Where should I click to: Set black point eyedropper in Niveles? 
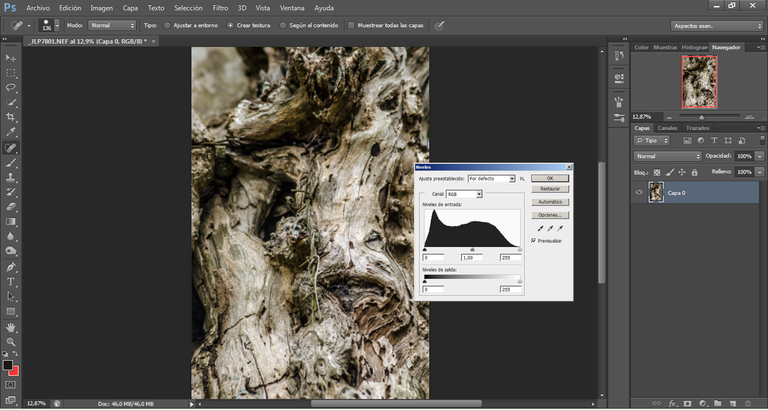(541, 228)
